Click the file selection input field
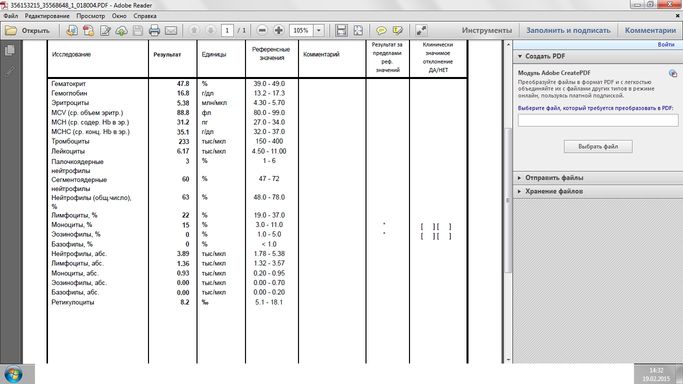This screenshot has height=384, width=683. pyautogui.click(x=598, y=120)
